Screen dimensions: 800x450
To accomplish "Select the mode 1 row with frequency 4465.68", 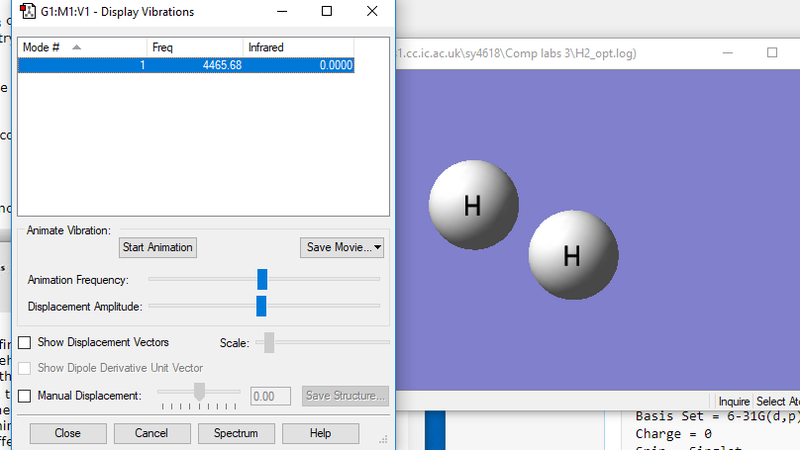I will [x=186, y=65].
